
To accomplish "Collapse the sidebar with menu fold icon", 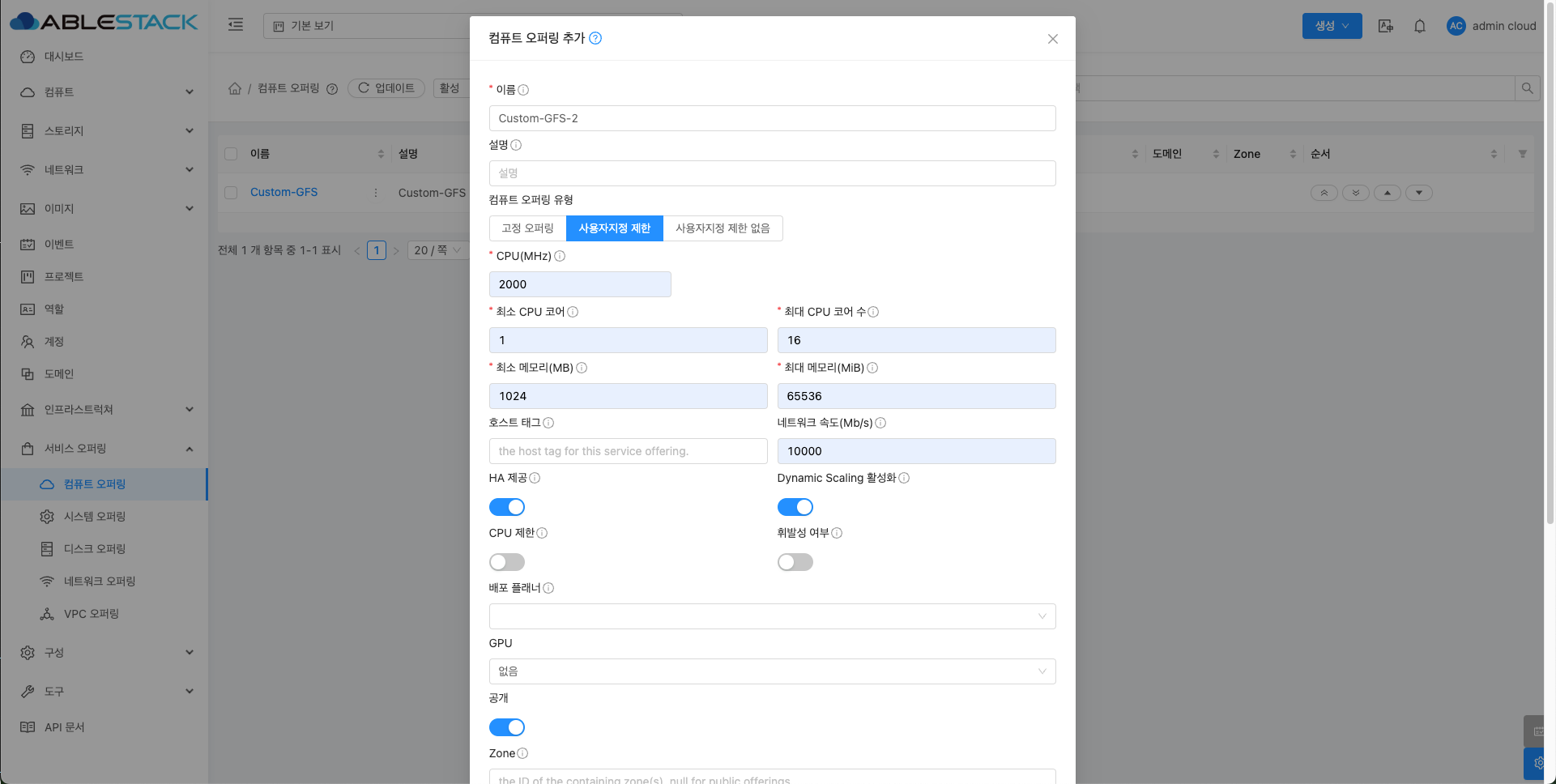I will (236, 25).
